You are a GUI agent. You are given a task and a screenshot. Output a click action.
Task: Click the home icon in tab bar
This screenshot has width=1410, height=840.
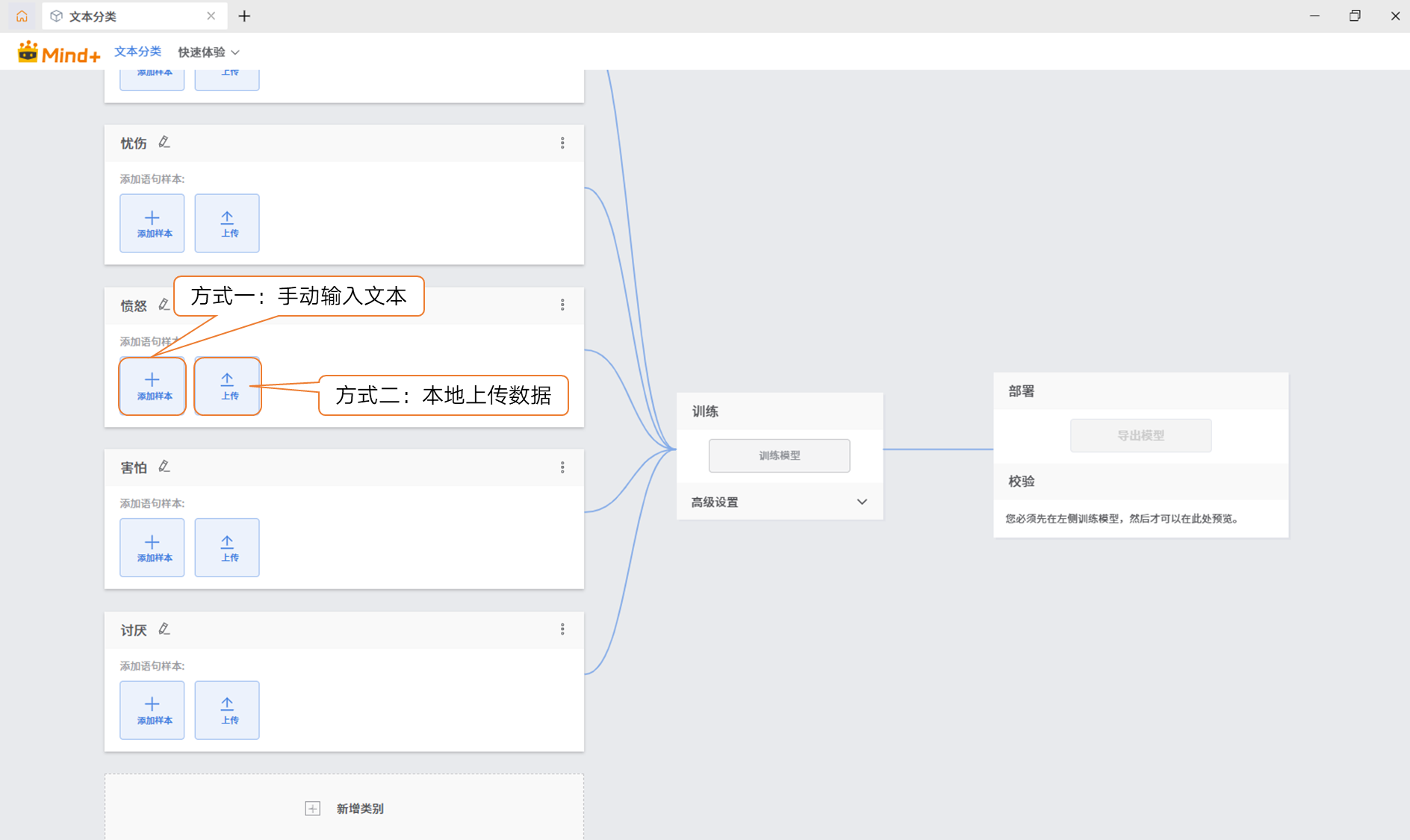point(22,16)
